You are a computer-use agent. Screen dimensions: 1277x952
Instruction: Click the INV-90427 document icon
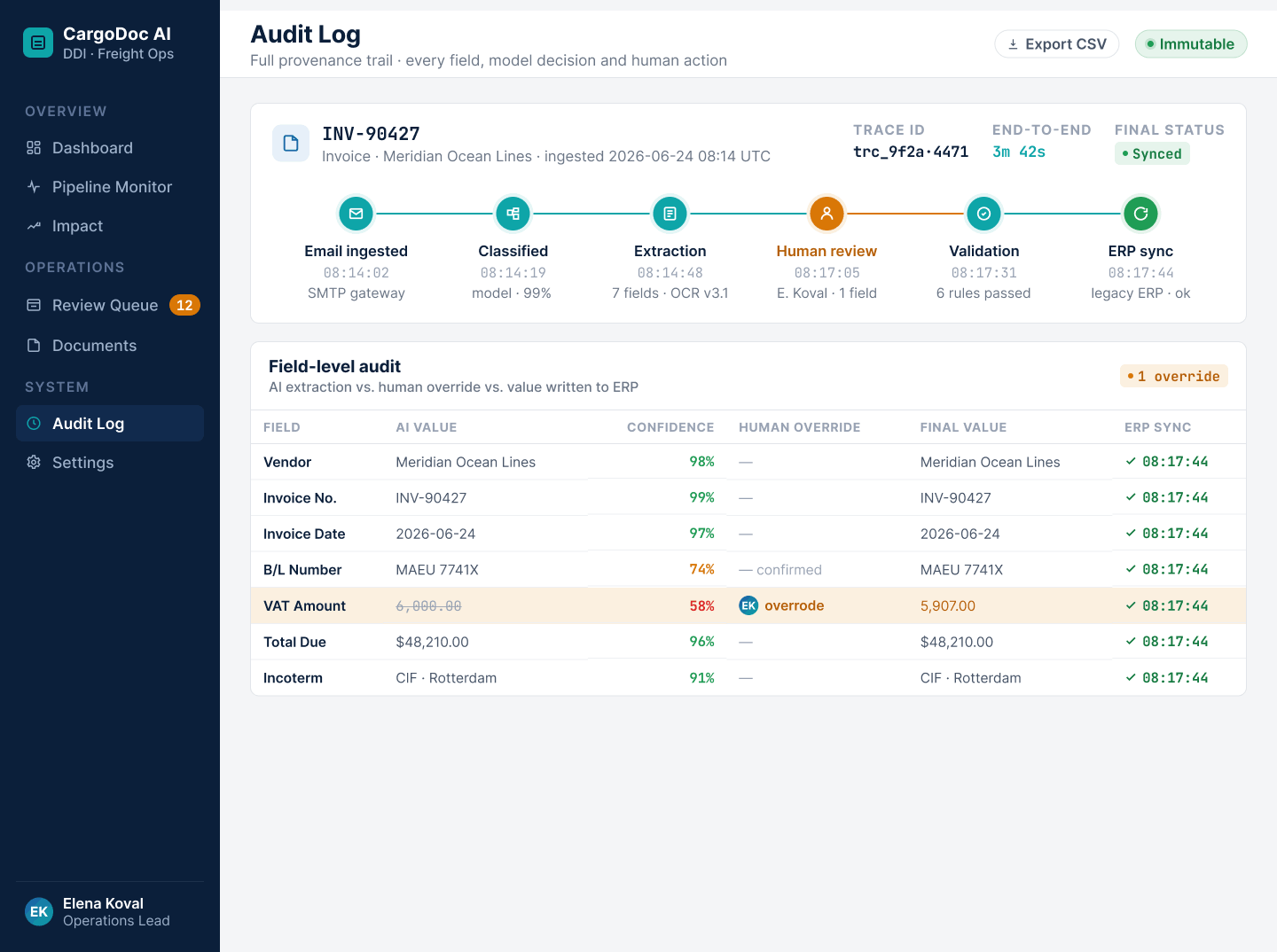(291, 144)
